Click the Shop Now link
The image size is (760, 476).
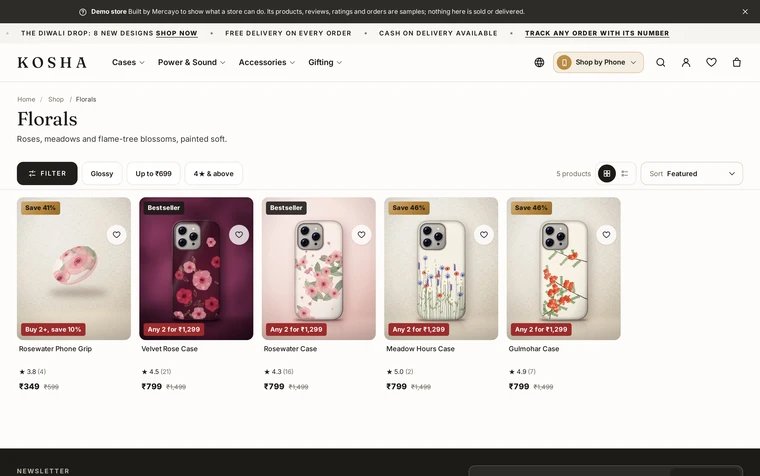coord(176,33)
